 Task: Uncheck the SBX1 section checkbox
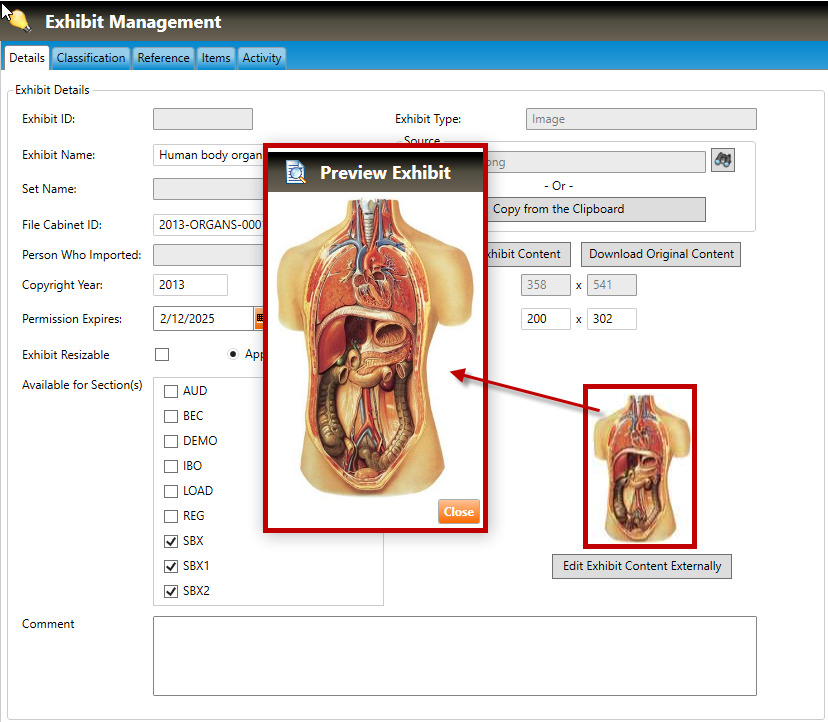pos(170,566)
